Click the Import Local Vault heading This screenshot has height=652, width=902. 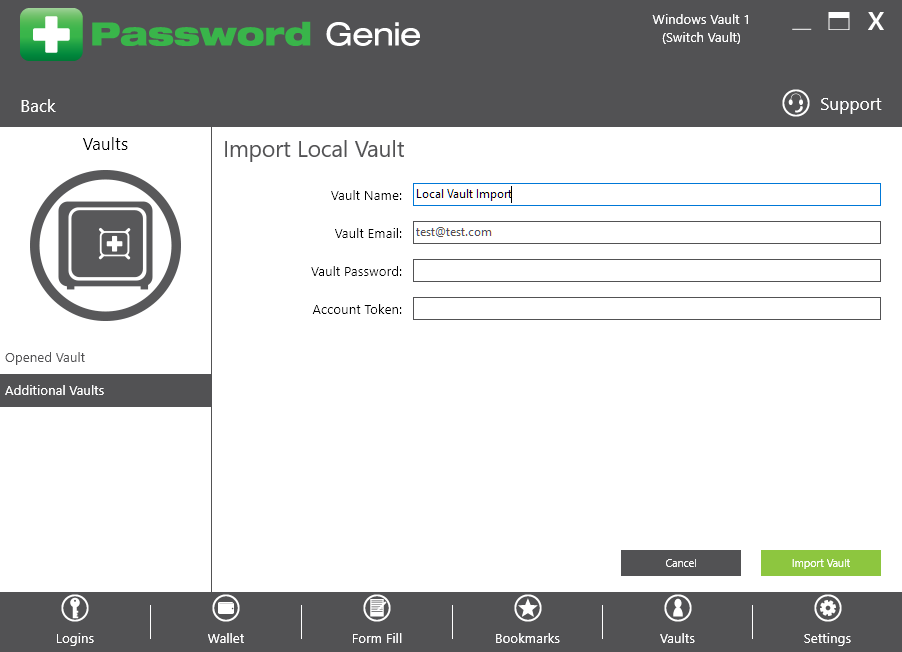pos(314,150)
